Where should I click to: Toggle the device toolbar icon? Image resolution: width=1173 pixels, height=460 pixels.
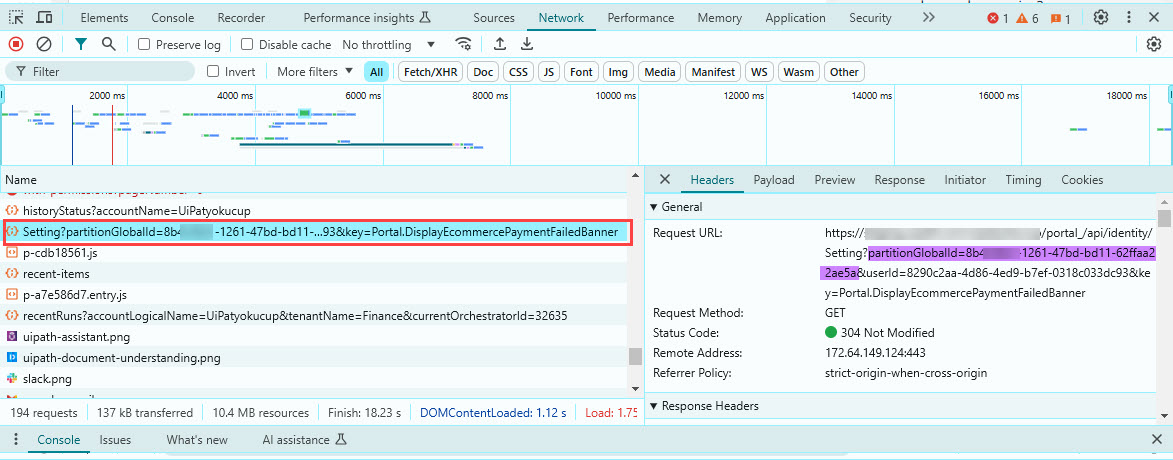pyautogui.click(x=45, y=18)
